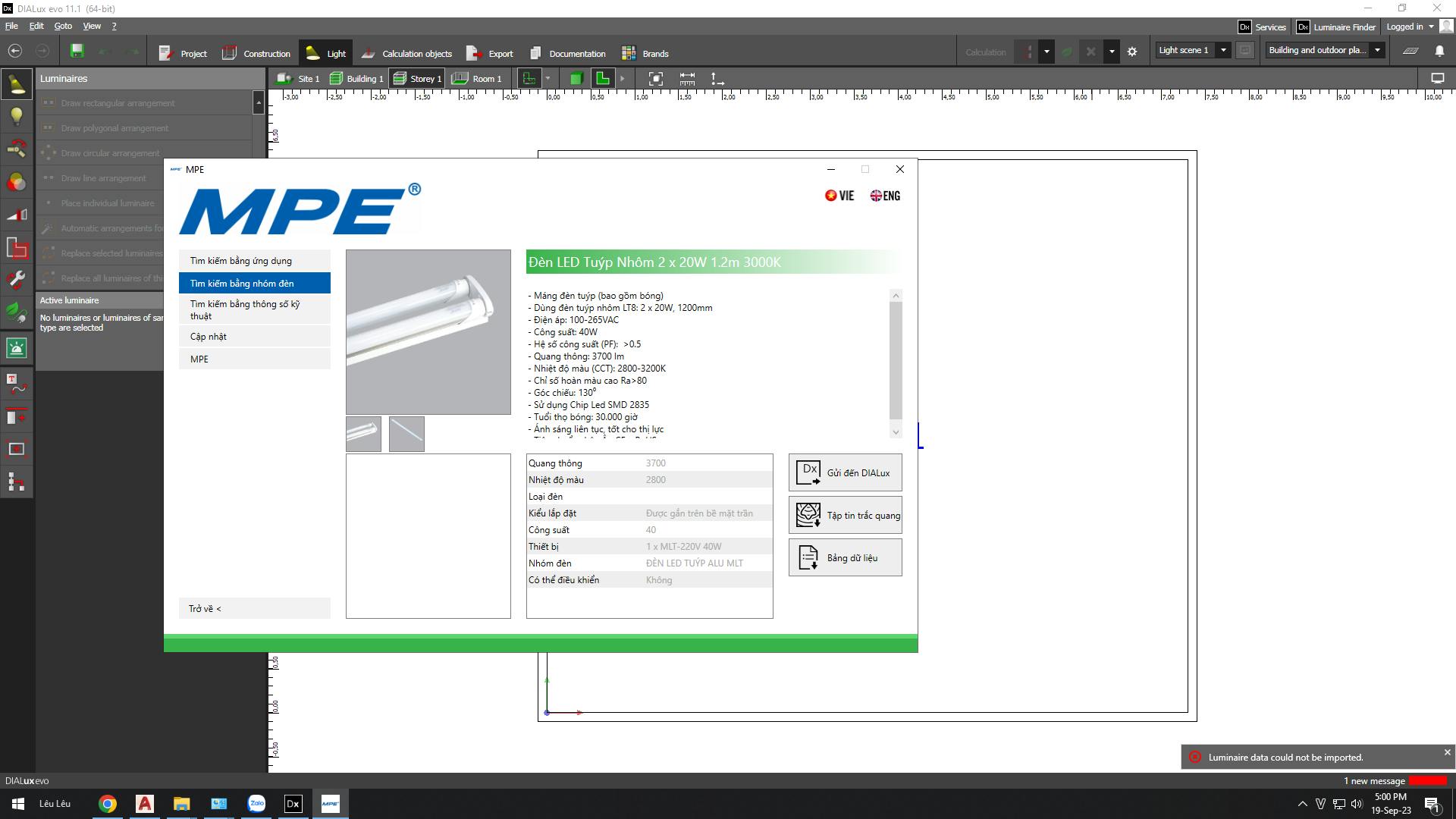Open Building and outdoor planning dropdown

coord(1377,51)
